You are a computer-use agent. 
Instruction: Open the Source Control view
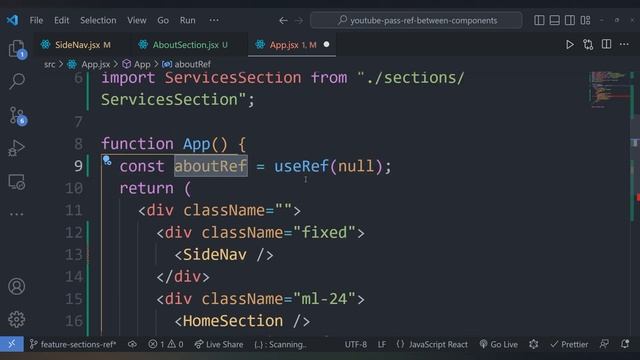tap(18, 116)
